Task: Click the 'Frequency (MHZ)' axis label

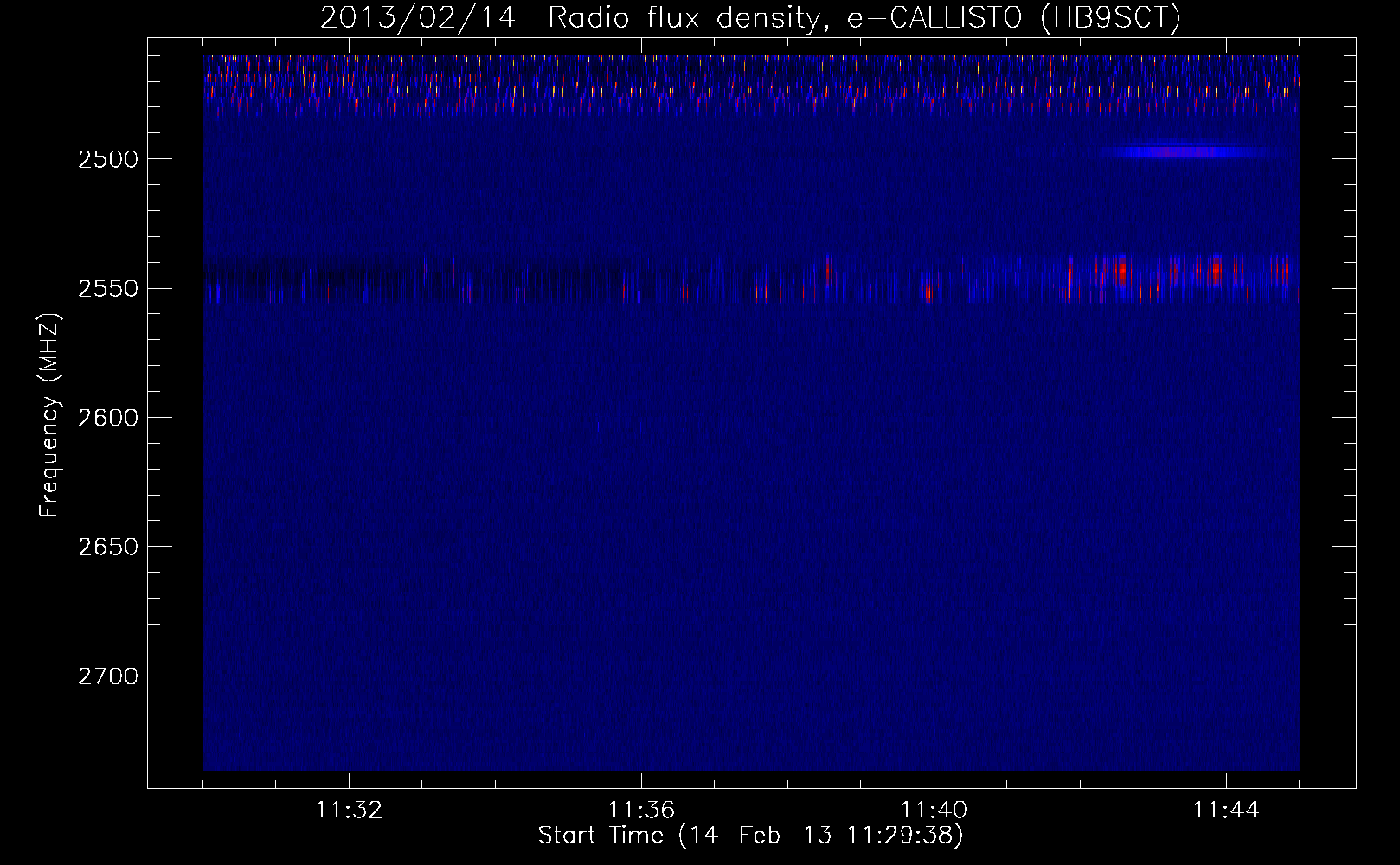Action: pyautogui.click(x=49, y=415)
